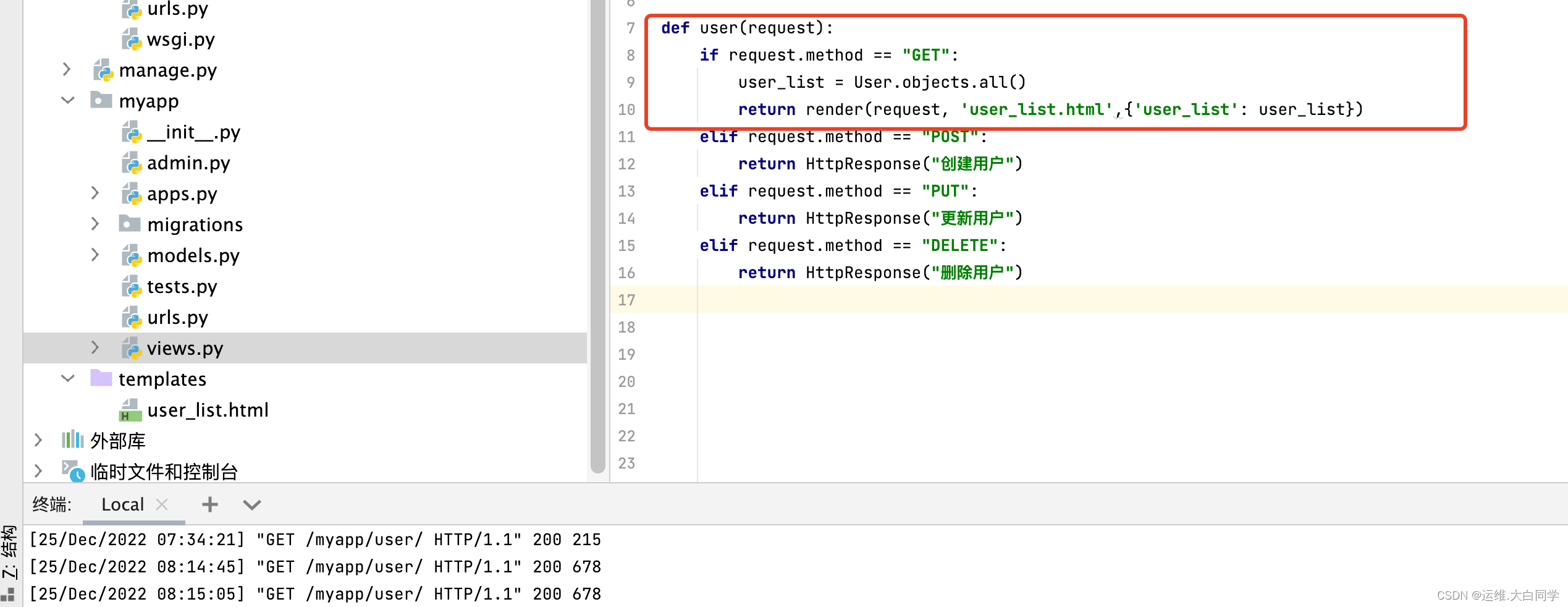The height and width of the screenshot is (607, 1568).
Task: Open terminal options dropdown chevron
Action: (x=252, y=505)
